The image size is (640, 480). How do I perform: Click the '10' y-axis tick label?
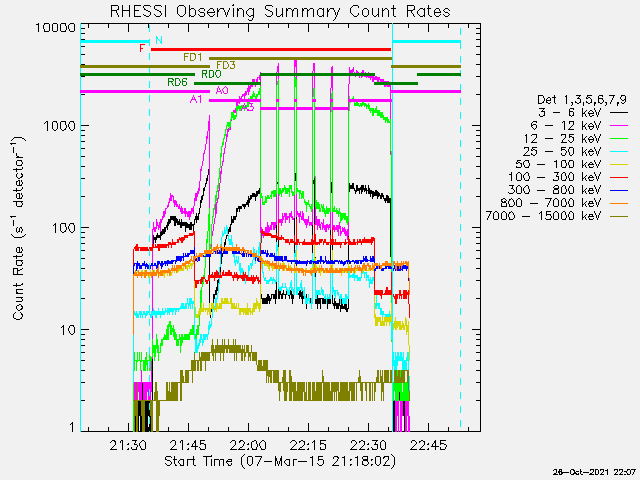tap(68, 330)
